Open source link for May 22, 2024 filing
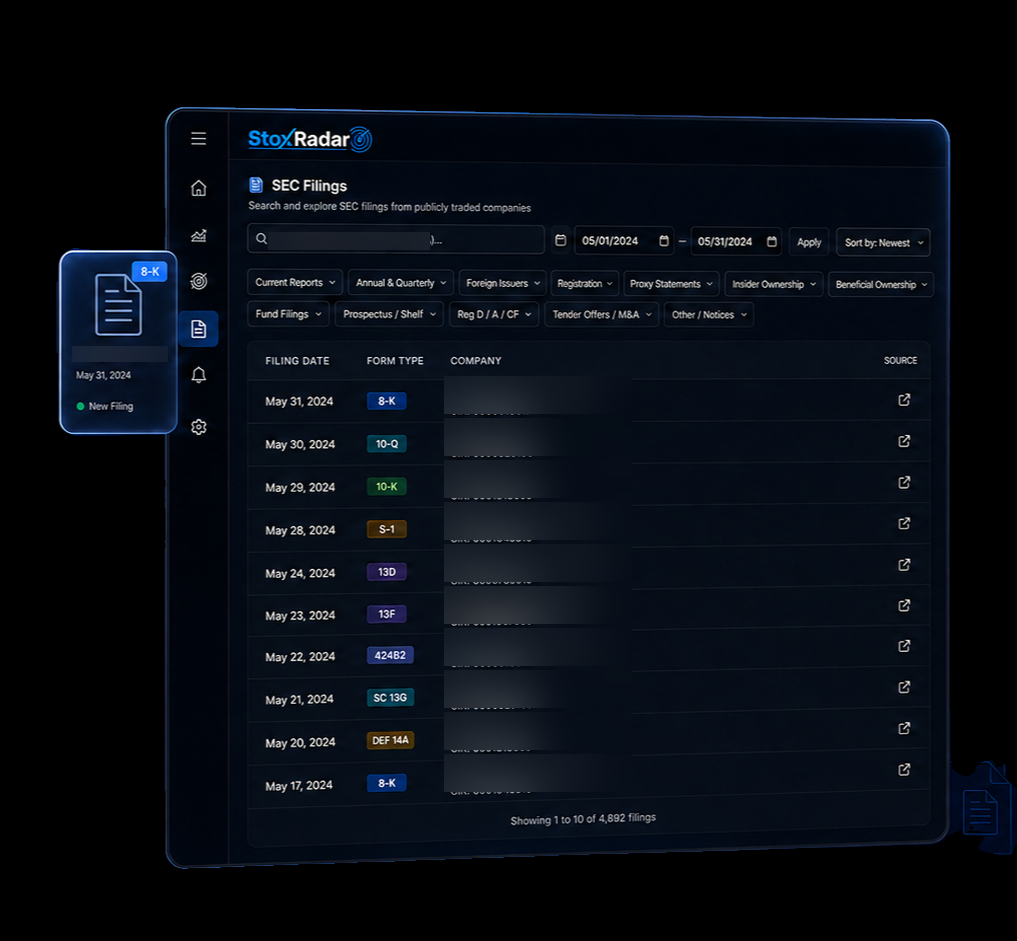 click(x=904, y=646)
